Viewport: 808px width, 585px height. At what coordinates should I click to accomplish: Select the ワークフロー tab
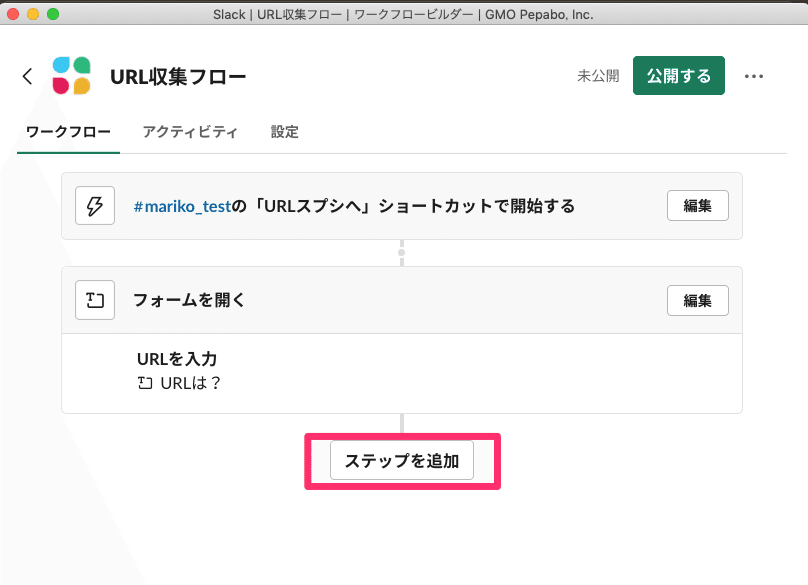[67, 131]
